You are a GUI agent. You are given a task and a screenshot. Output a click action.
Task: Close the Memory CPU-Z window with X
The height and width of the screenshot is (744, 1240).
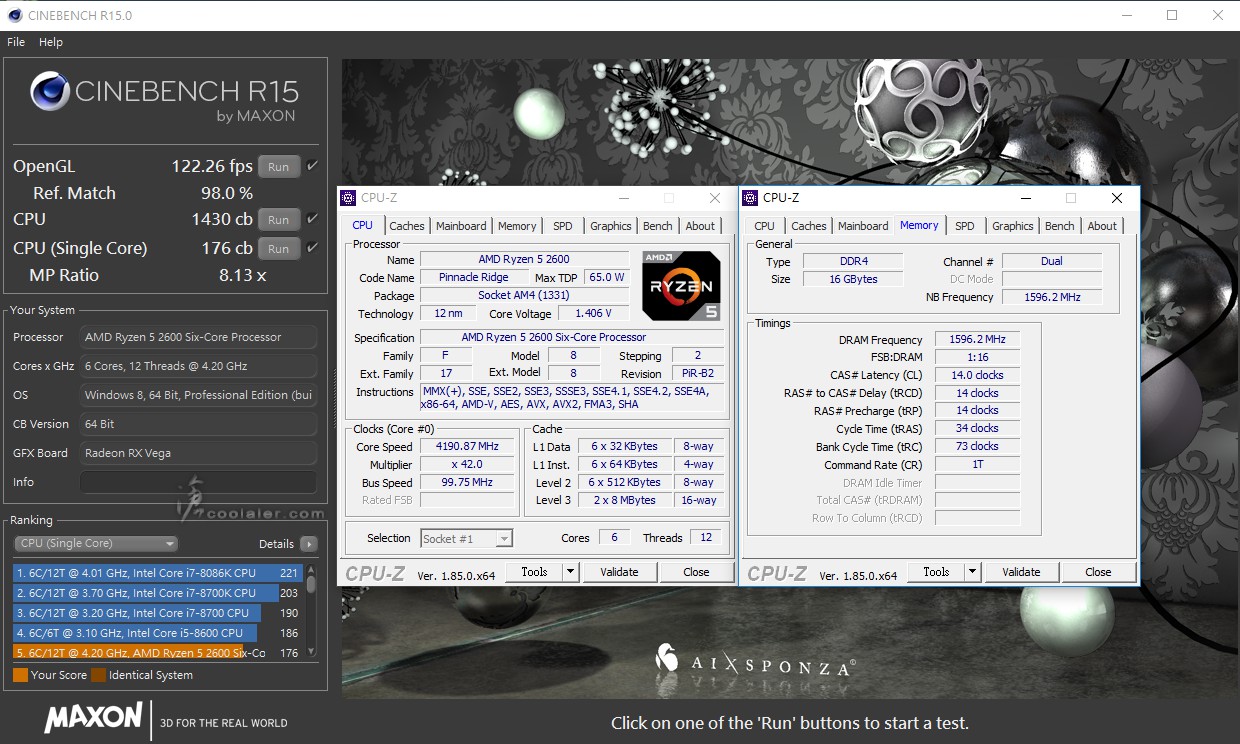(x=1117, y=198)
